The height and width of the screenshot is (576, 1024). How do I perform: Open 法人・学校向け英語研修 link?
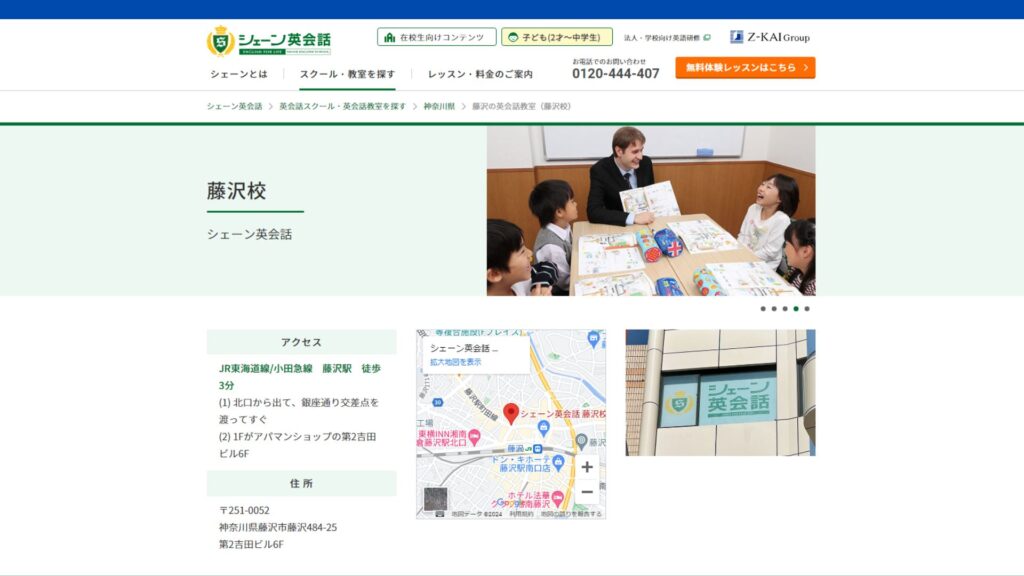[667, 38]
